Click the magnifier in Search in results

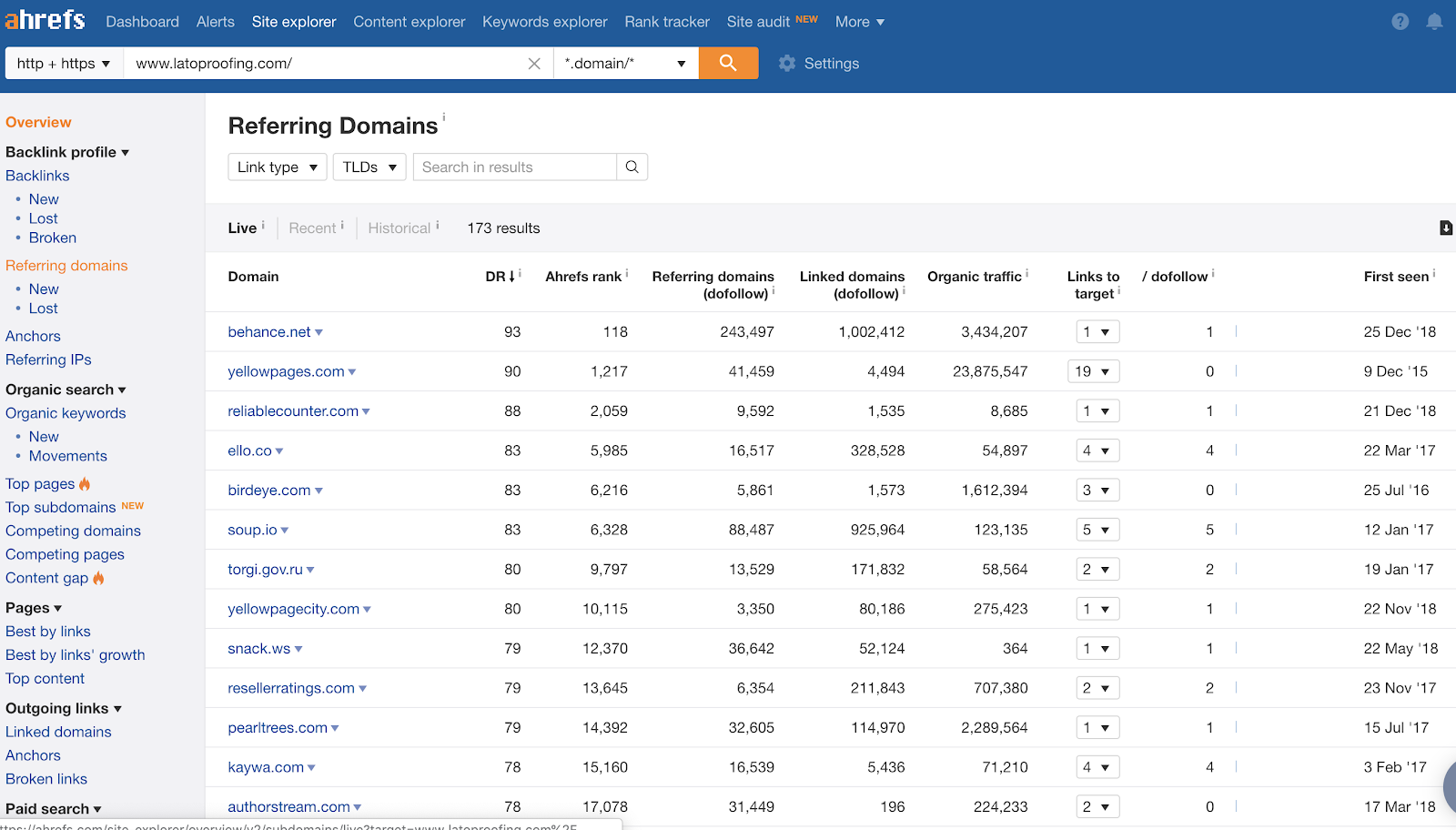tap(632, 167)
